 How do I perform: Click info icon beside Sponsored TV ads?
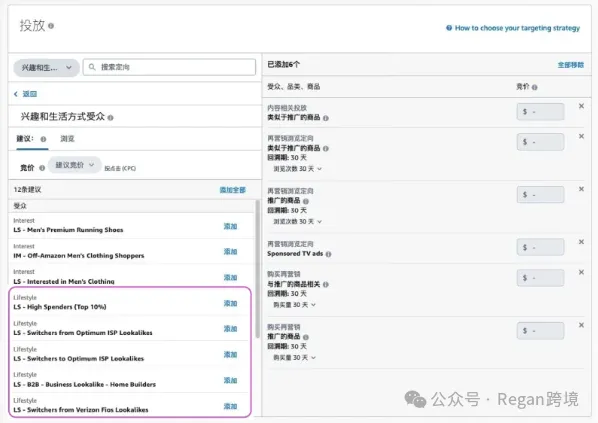[329, 254]
